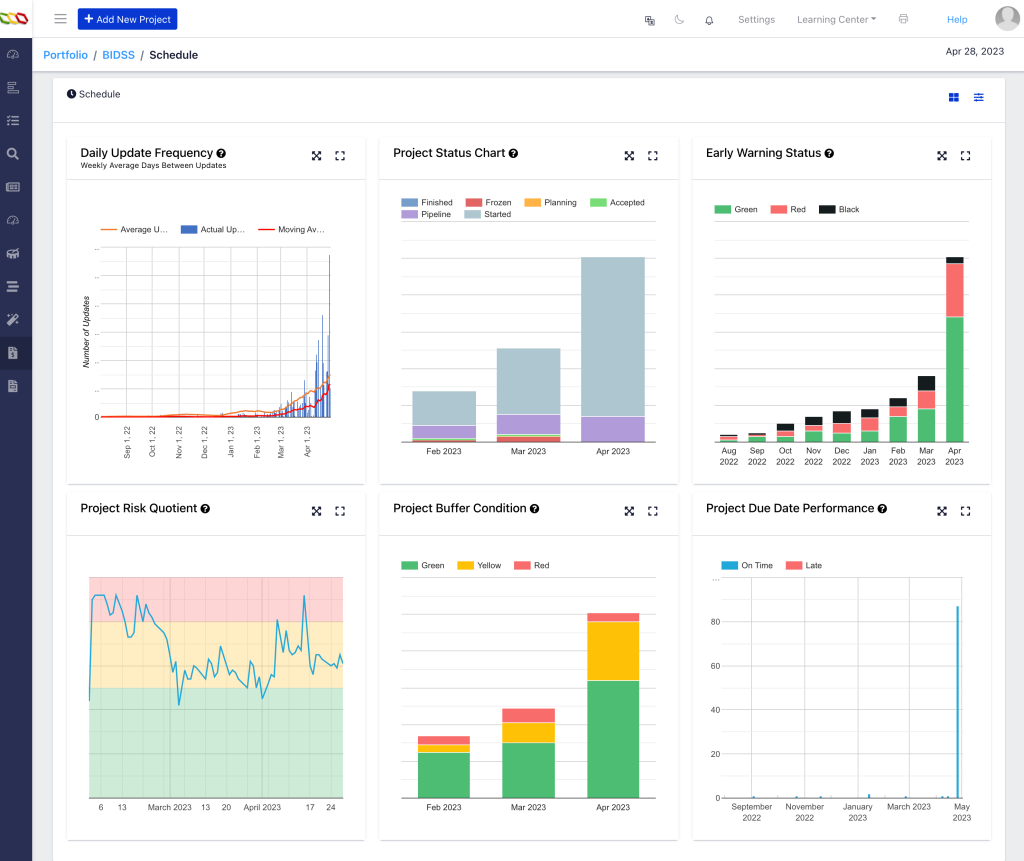Click the magnifier search icon in sidebar

click(13, 154)
